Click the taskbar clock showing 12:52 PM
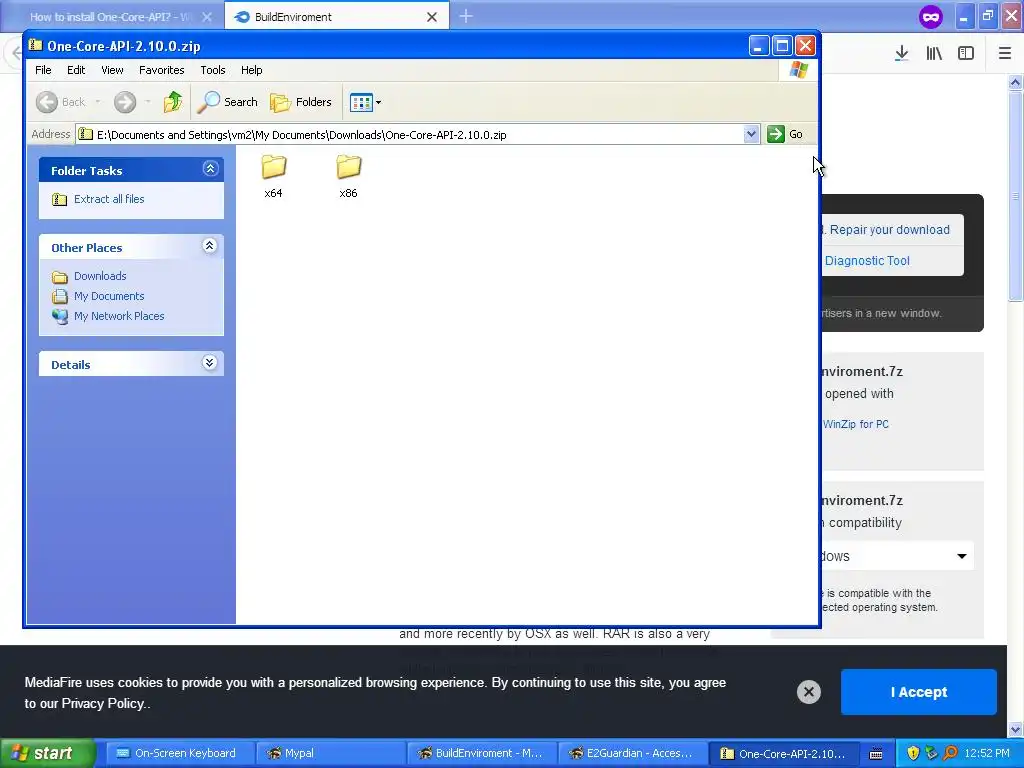 point(986,753)
